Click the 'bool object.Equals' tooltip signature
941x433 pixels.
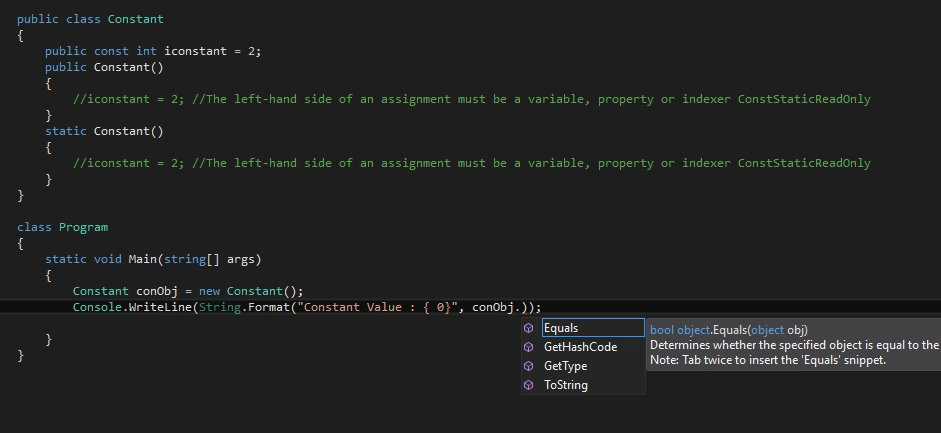(729, 330)
